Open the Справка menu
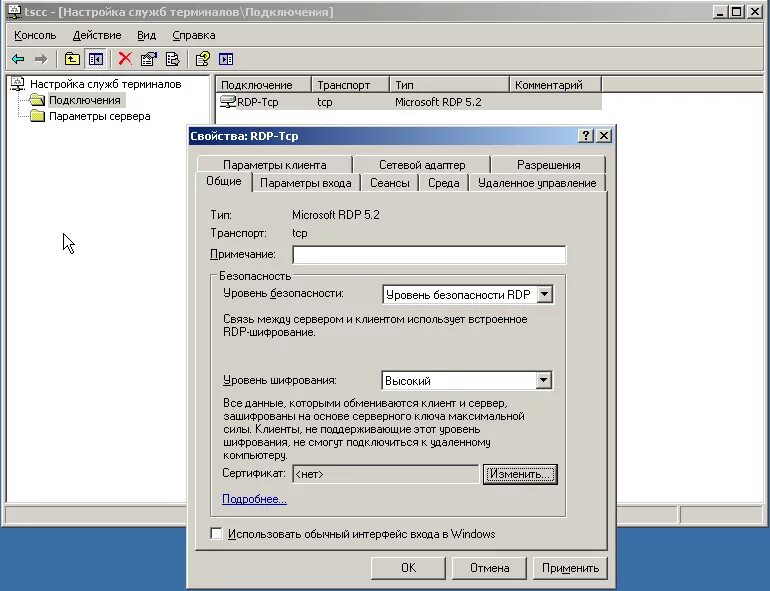The image size is (770, 591). pos(193,35)
